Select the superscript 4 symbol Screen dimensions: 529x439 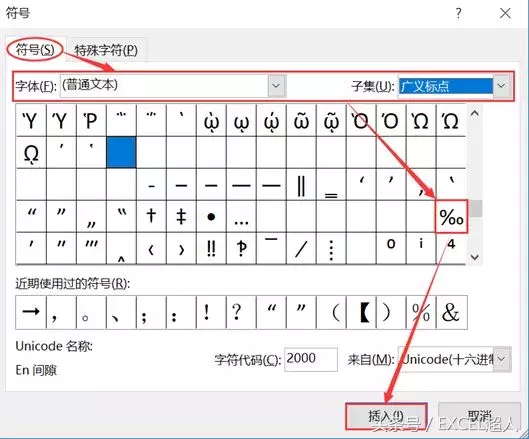451,248
